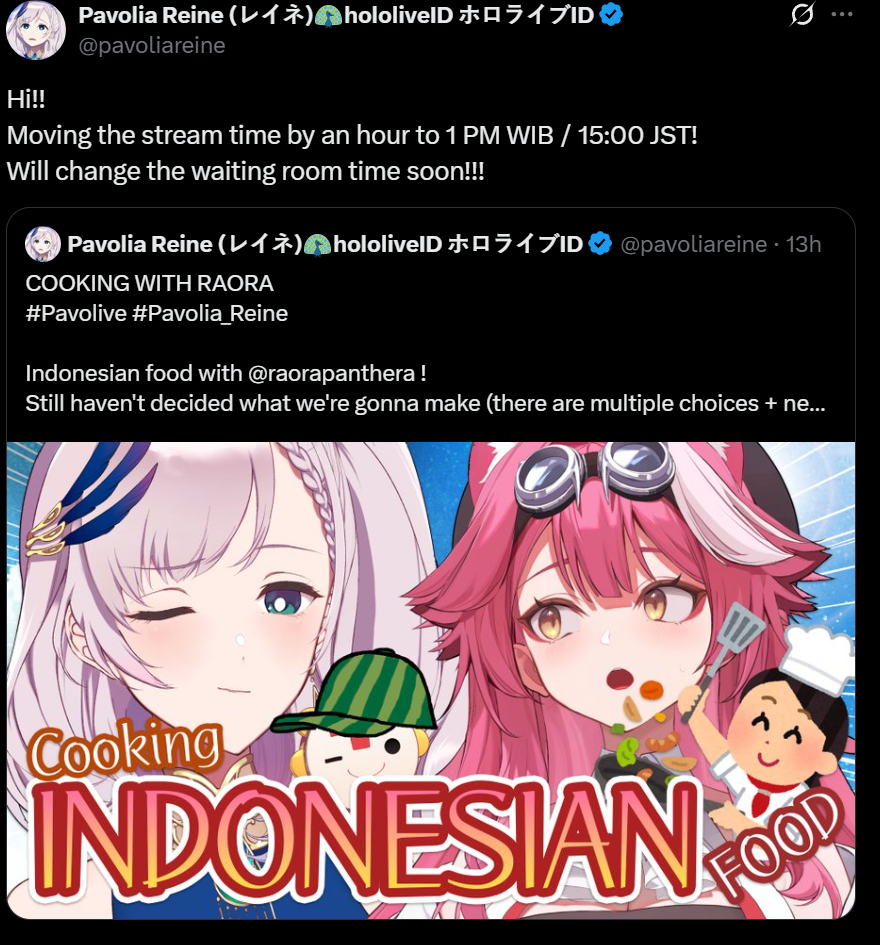Open the @pavoliareine handle under the name

tap(152, 45)
